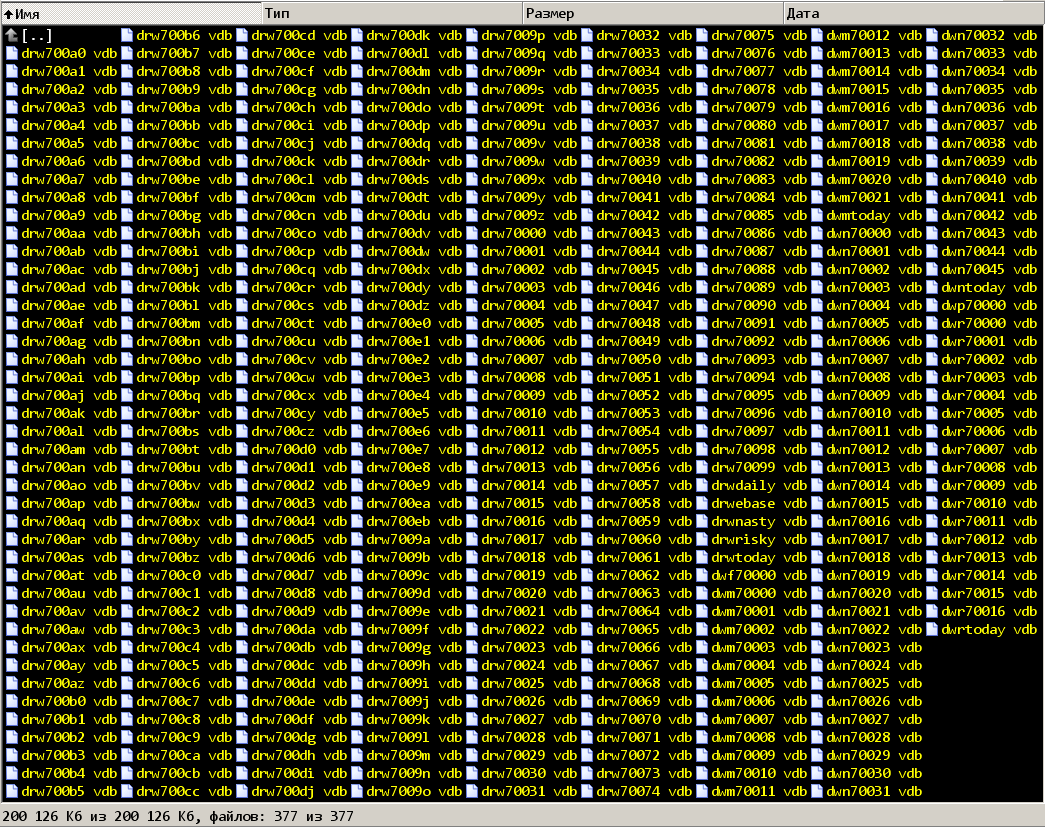This screenshot has width=1045, height=827.
Task: Select the drw70099 file entry
Action: [743, 468]
